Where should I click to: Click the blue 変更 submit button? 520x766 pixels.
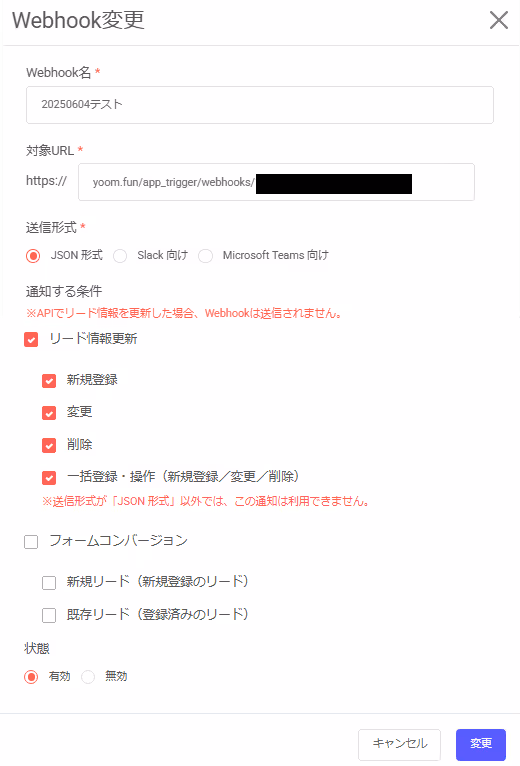point(481,745)
